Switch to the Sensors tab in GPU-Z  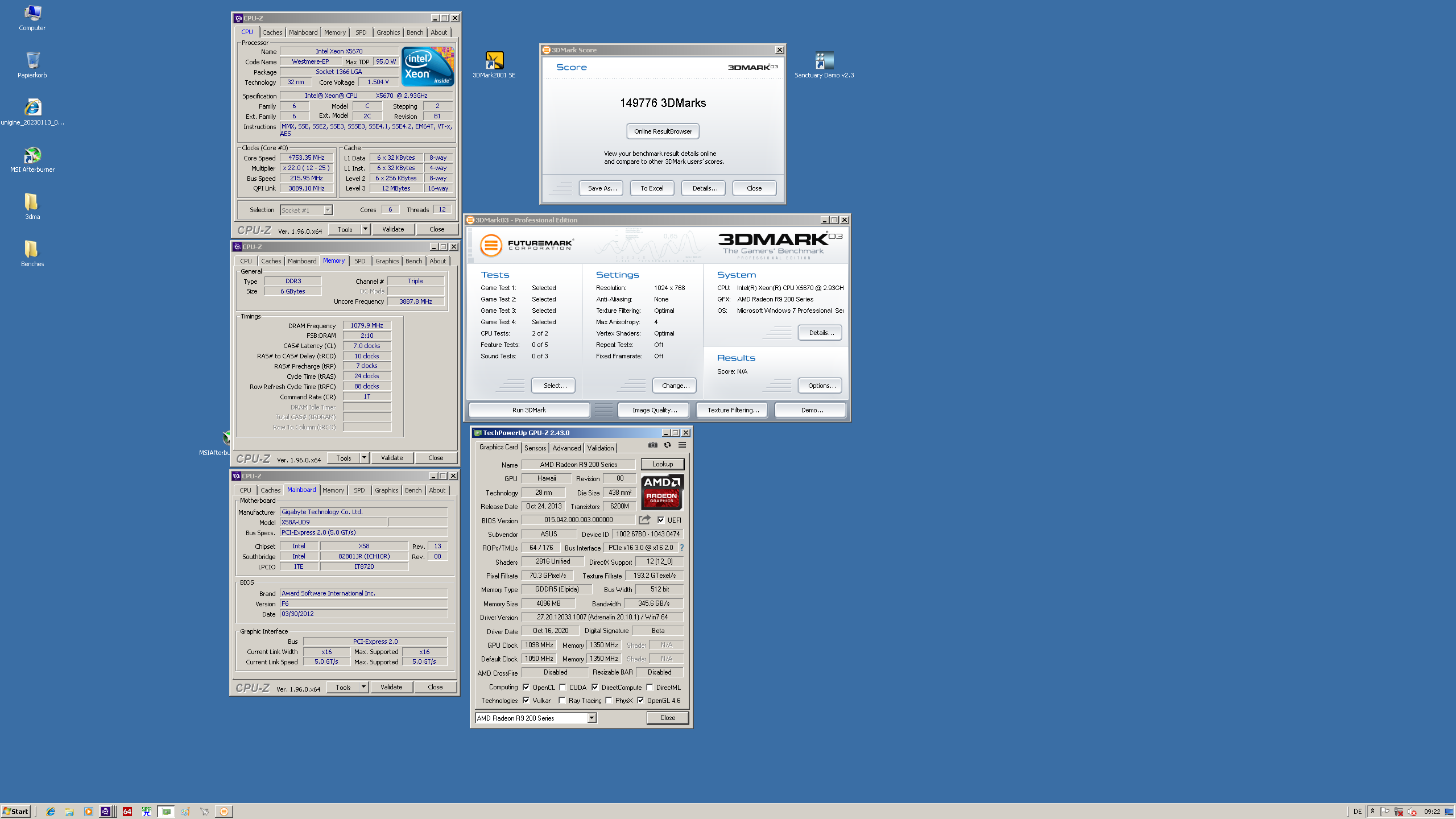tap(535, 448)
